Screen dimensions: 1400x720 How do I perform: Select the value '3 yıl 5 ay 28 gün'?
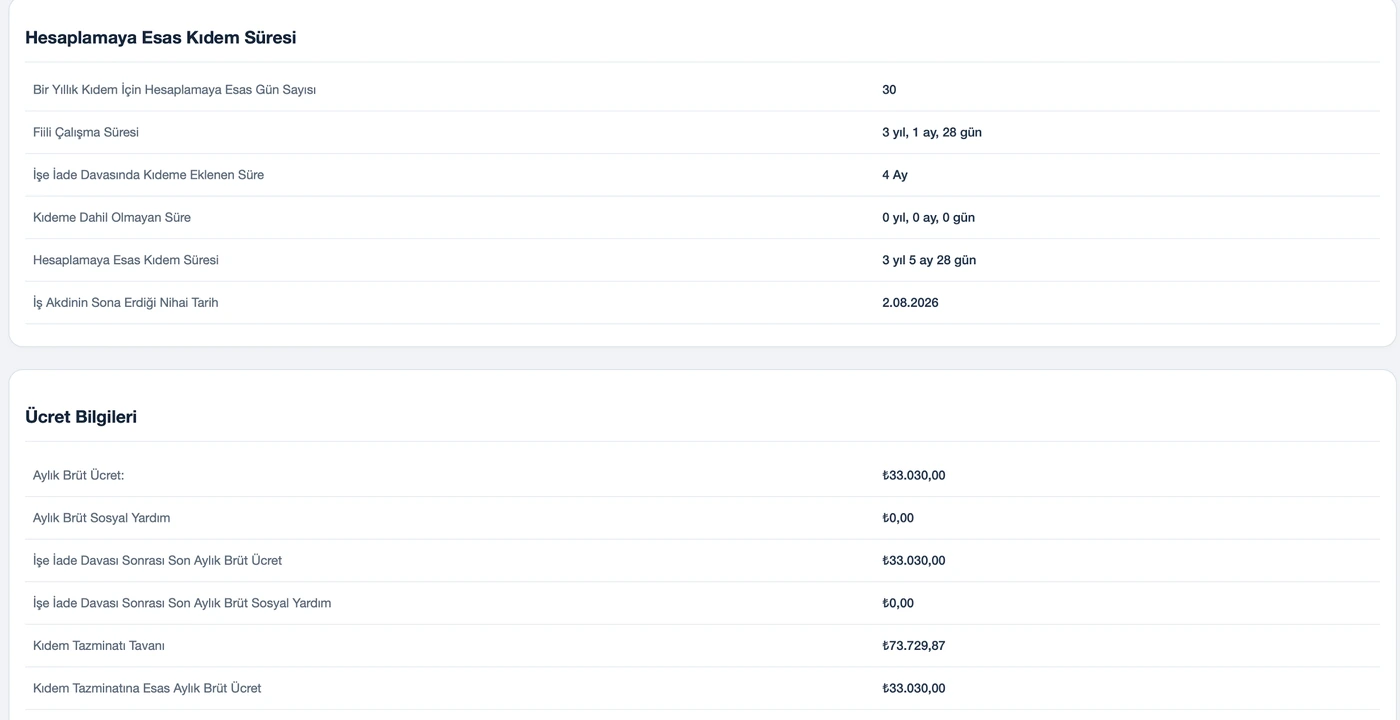[x=929, y=260]
